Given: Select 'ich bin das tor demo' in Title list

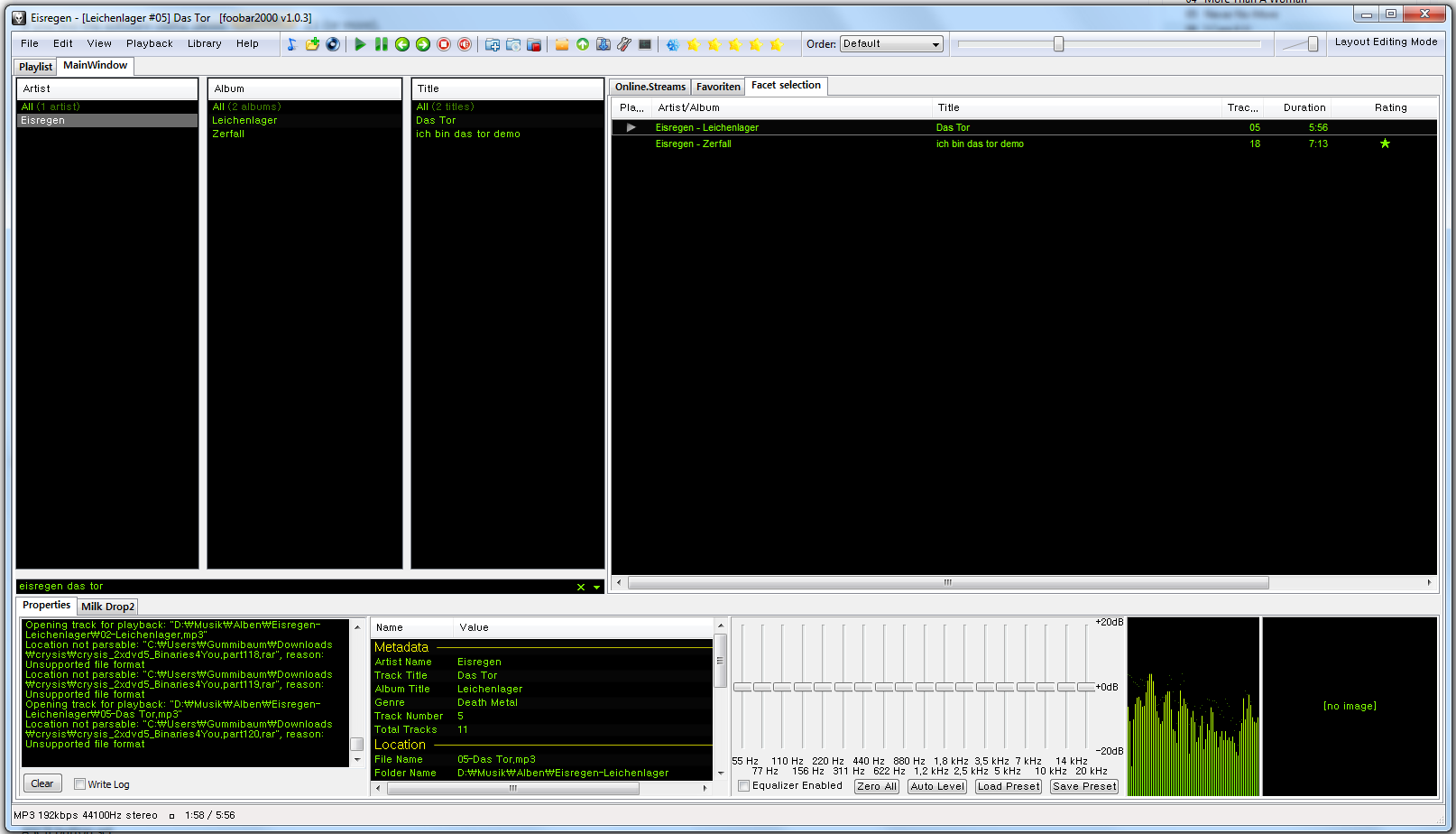Looking at the screenshot, I should tap(508, 134).
